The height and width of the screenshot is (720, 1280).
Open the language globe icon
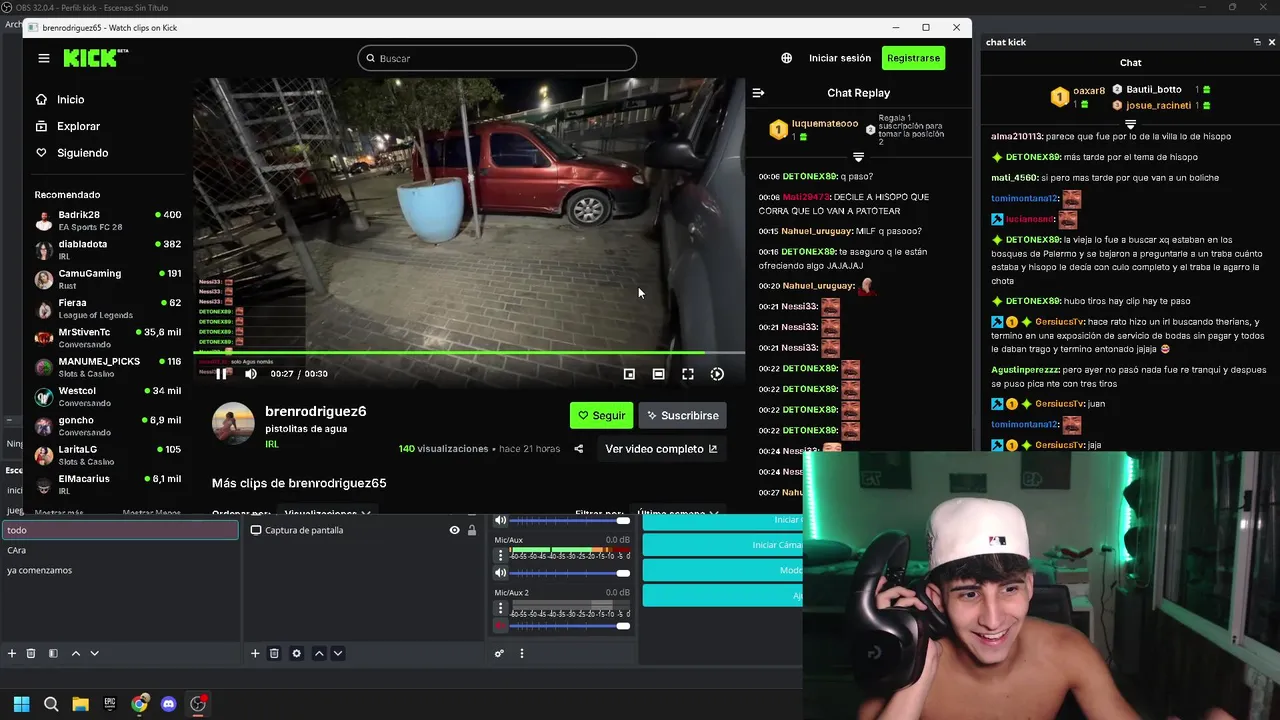pos(787,58)
